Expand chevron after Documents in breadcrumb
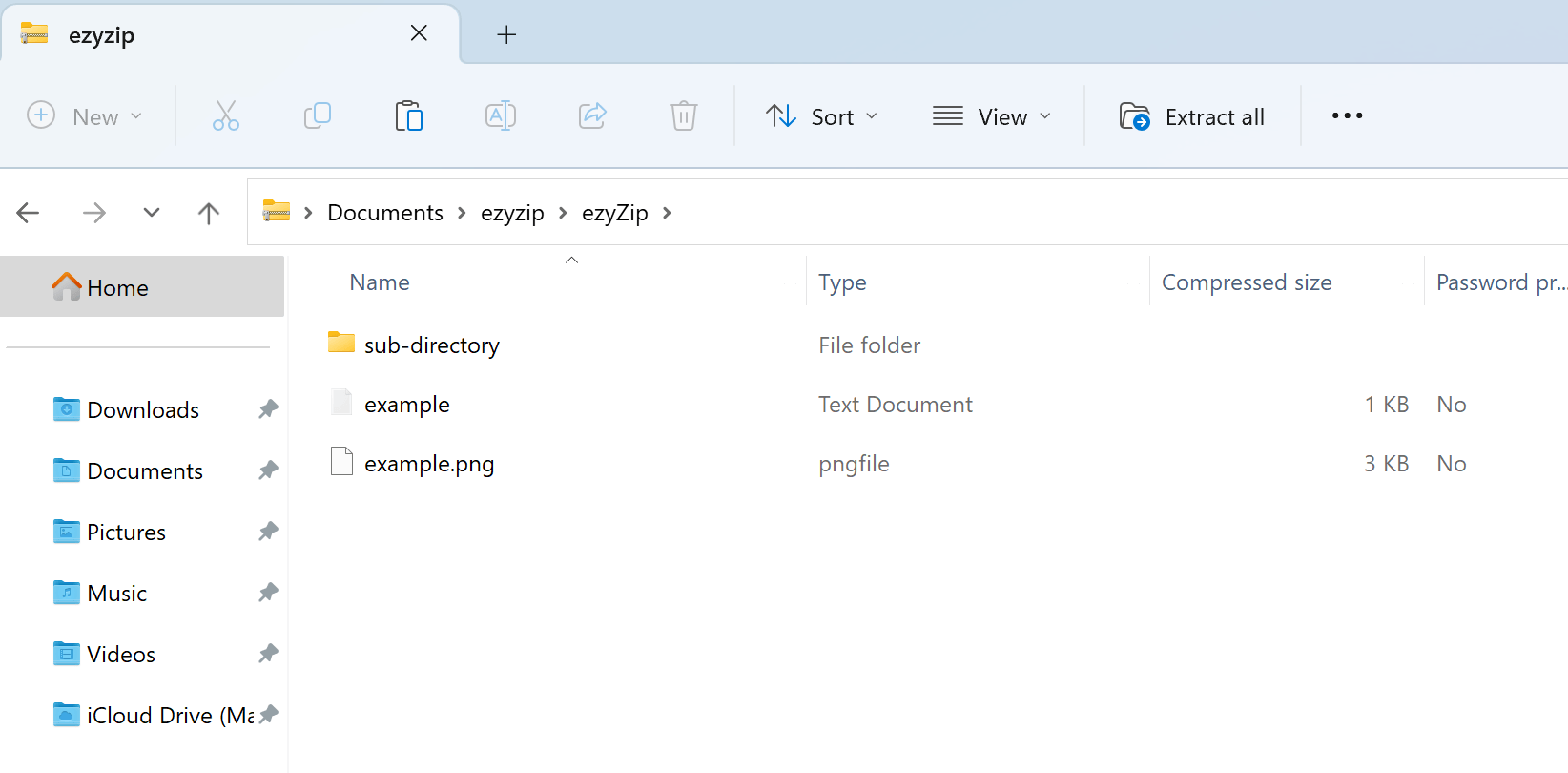This screenshot has height=773, width=1568. pyautogui.click(x=462, y=213)
